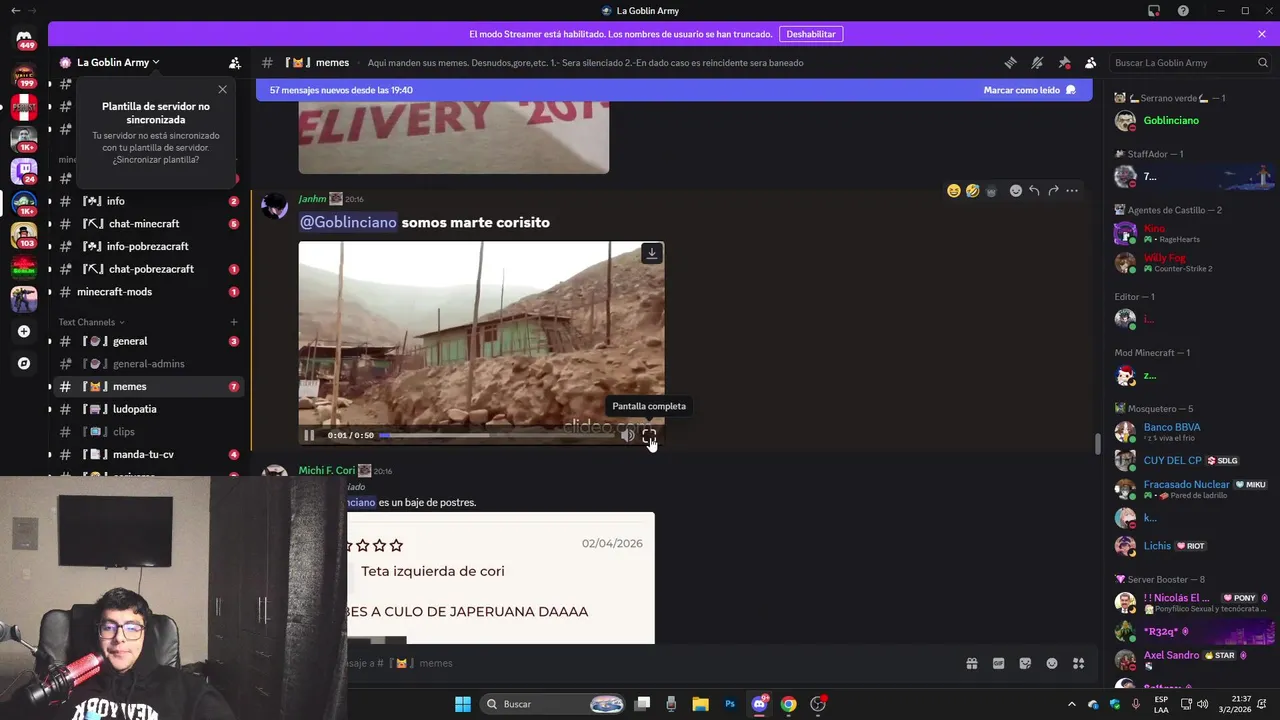Disable Streamer mode with Deshabilitar button
Screen dimensions: 1280x720
(x=810, y=34)
